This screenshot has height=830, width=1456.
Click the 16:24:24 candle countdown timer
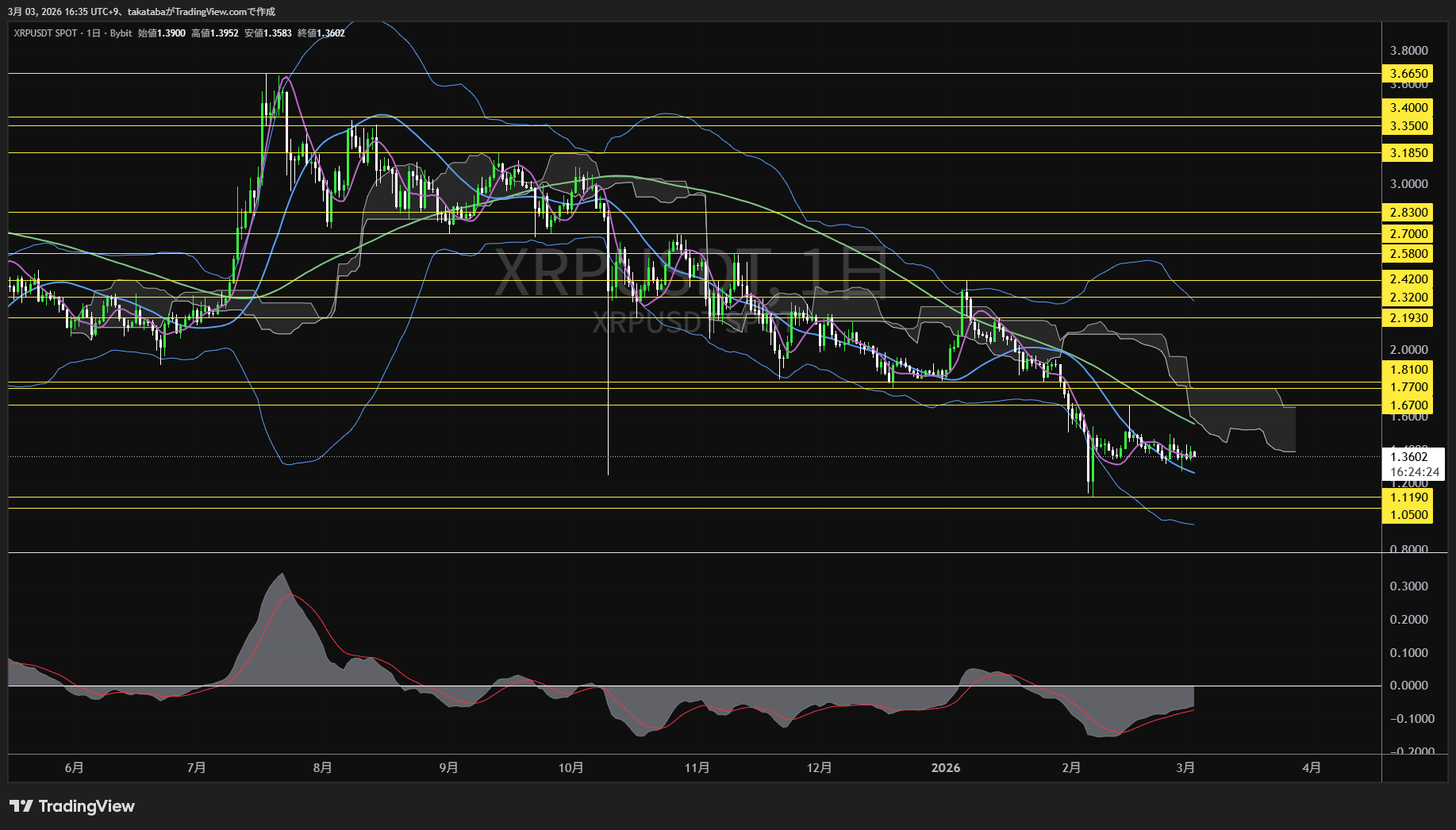coord(1414,472)
